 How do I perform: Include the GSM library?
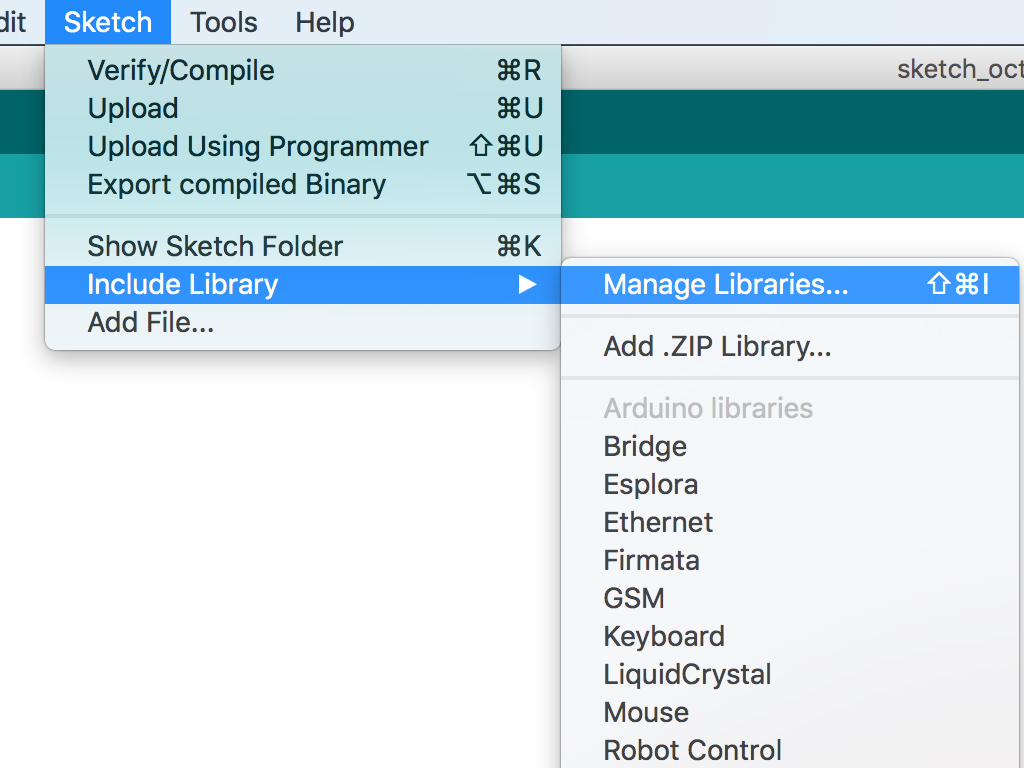(790, 598)
